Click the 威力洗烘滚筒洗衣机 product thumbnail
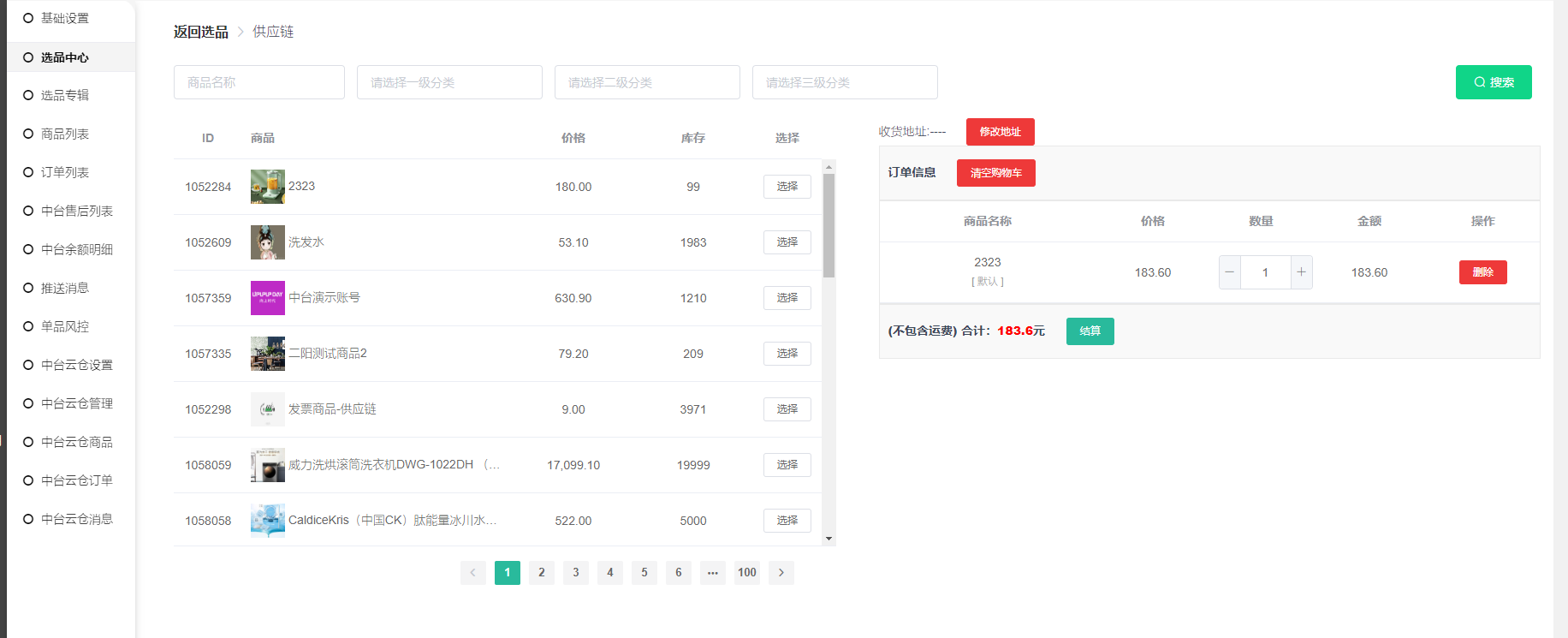 pos(268,465)
